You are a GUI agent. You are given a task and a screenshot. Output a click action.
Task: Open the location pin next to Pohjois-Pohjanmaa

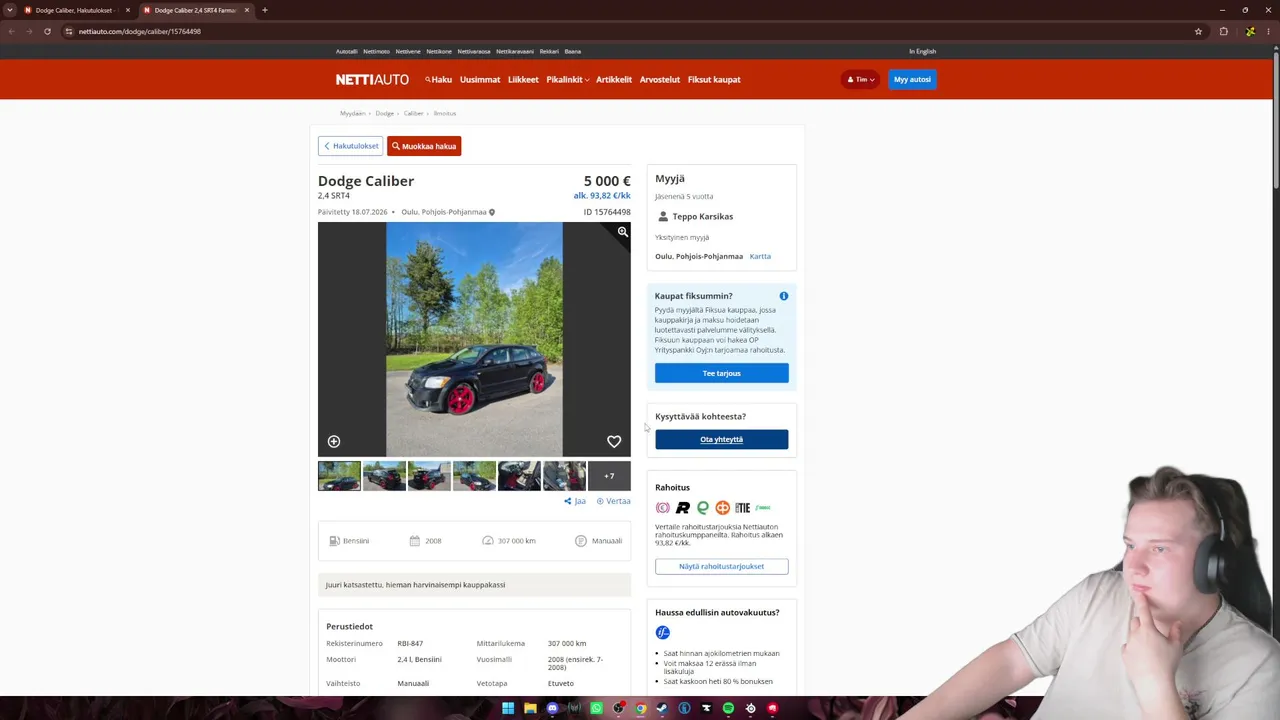[x=491, y=212]
